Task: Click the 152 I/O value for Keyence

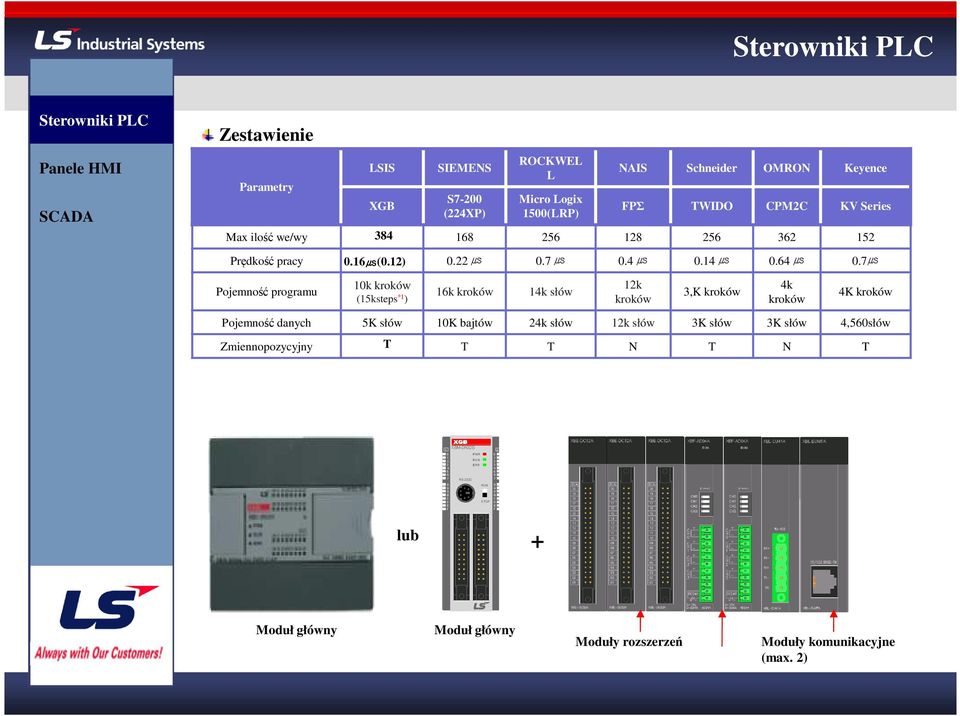Action: (865, 237)
